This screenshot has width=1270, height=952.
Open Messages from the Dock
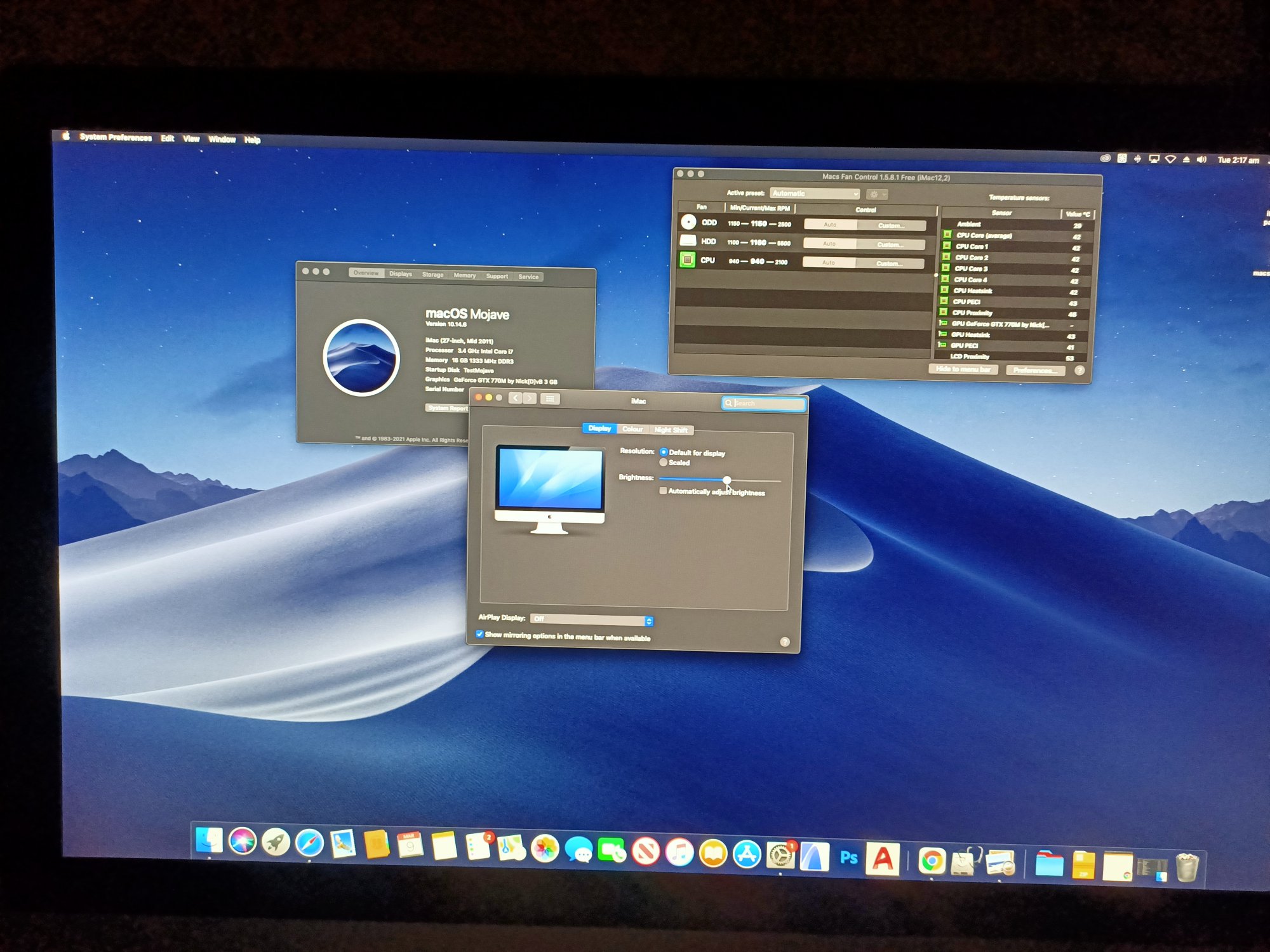(x=578, y=850)
